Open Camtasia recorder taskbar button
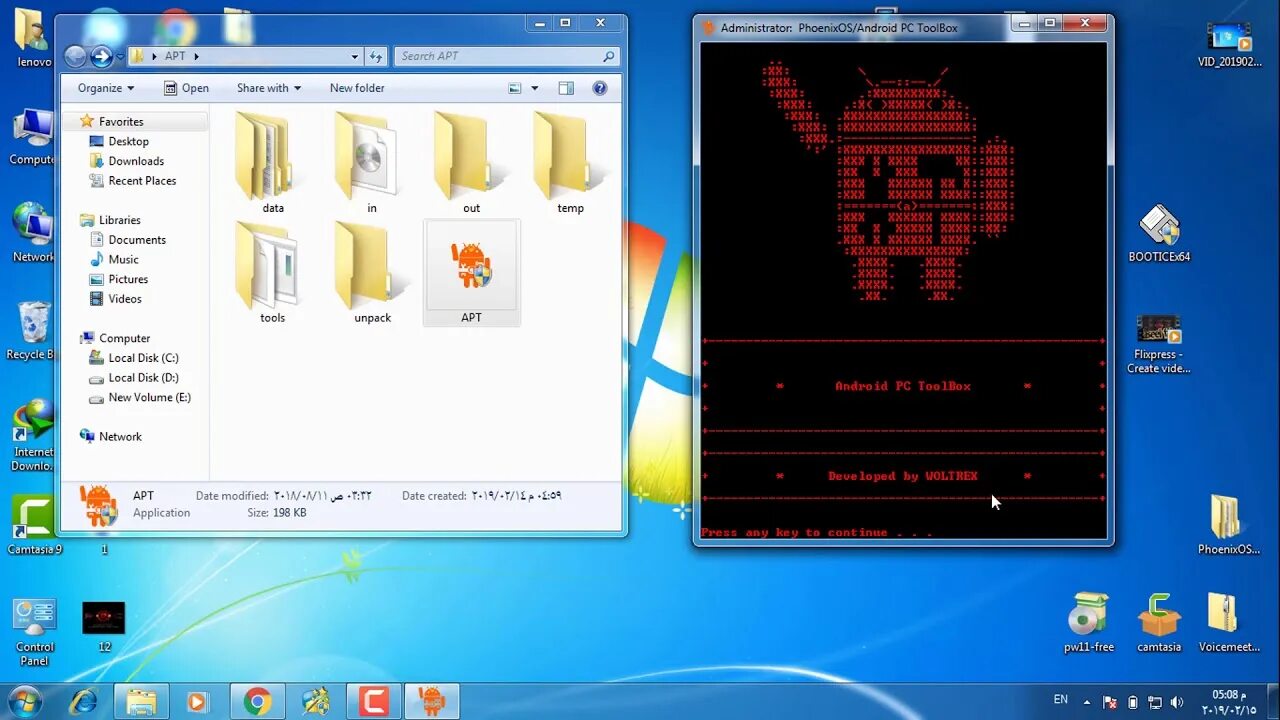This screenshot has width=1280, height=720. pyautogui.click(x=373, y=701)
